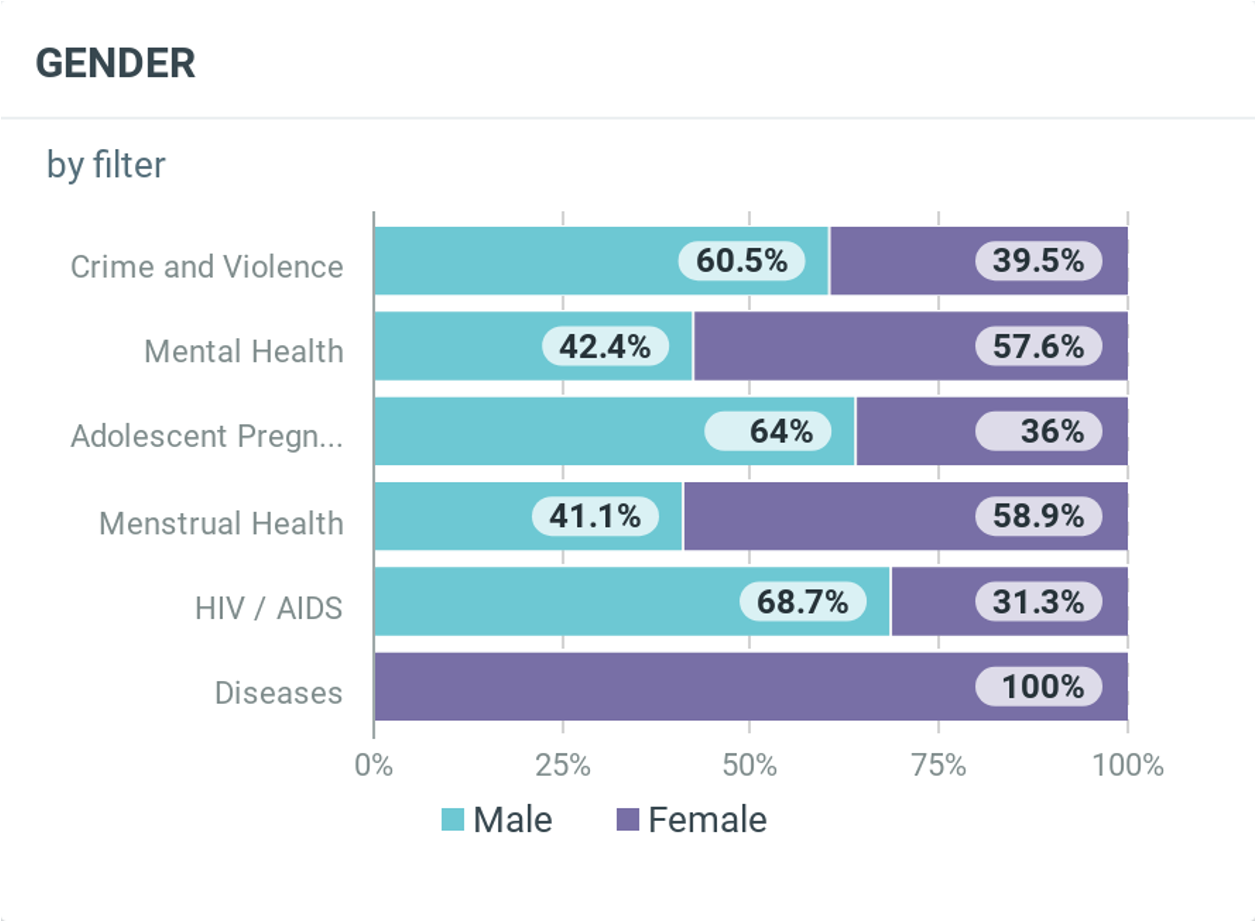
Task: Toggle the Male series legend label
Action: [x=512, y=820]
